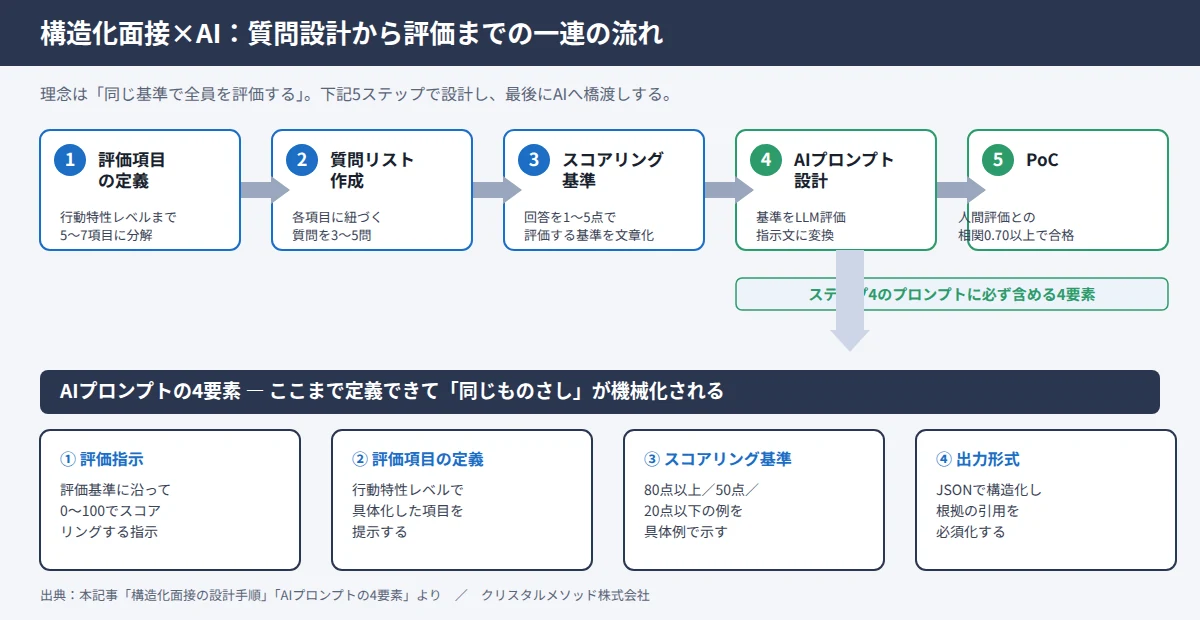The width and height of the screenshot is (1200, 620).
Task: Click the green circle badge numbered 5
Action: (998, 159)
